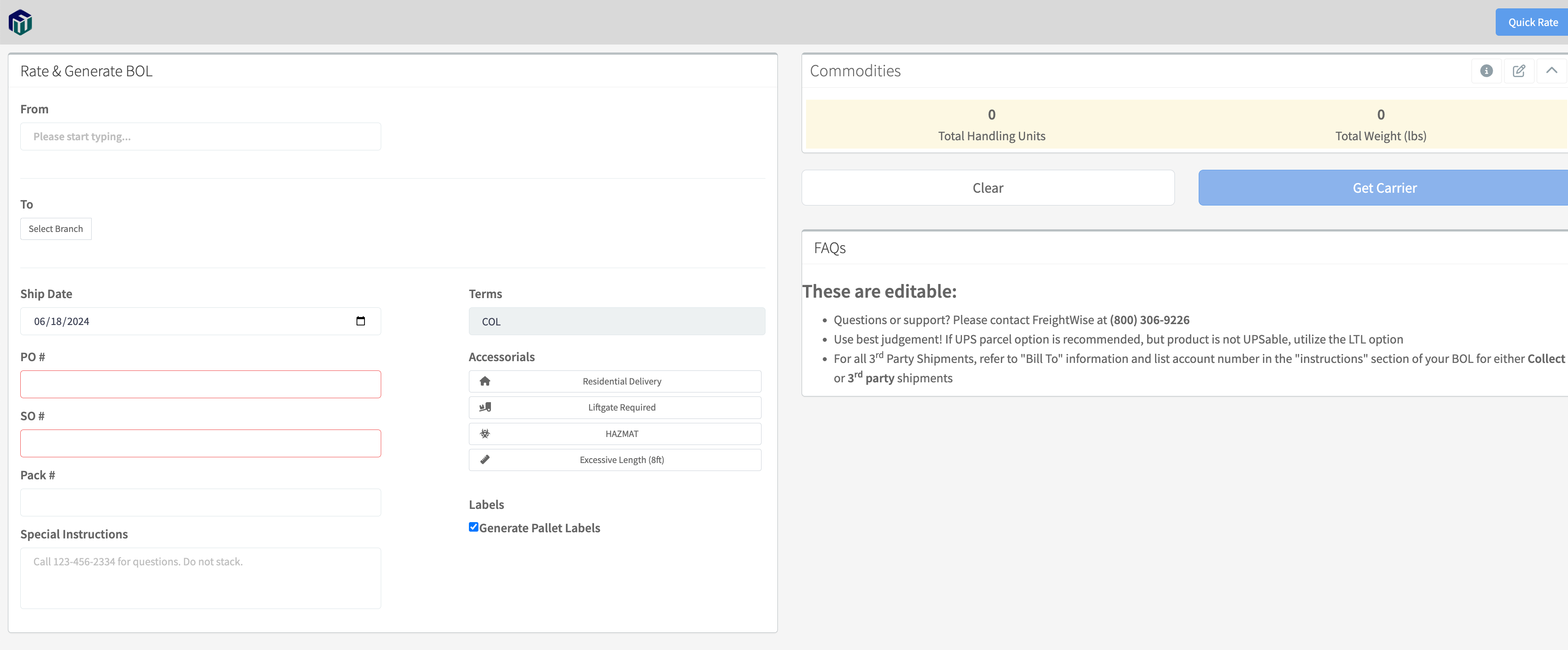Open the Select Branch dropdown
The height and width of the screenshot is (650, 1568).
[x=56, y=228]
